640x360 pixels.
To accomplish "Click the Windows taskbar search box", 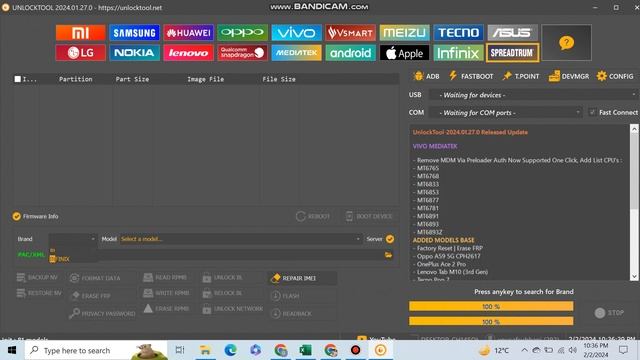I will click(96, 350).
